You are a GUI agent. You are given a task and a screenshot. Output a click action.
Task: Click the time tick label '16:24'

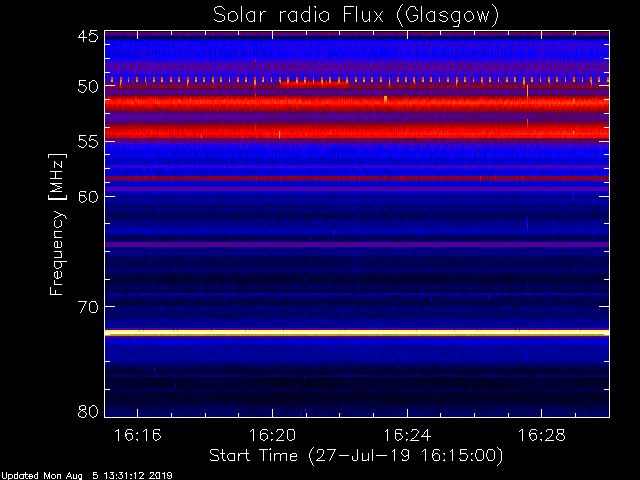pos(407,435)
